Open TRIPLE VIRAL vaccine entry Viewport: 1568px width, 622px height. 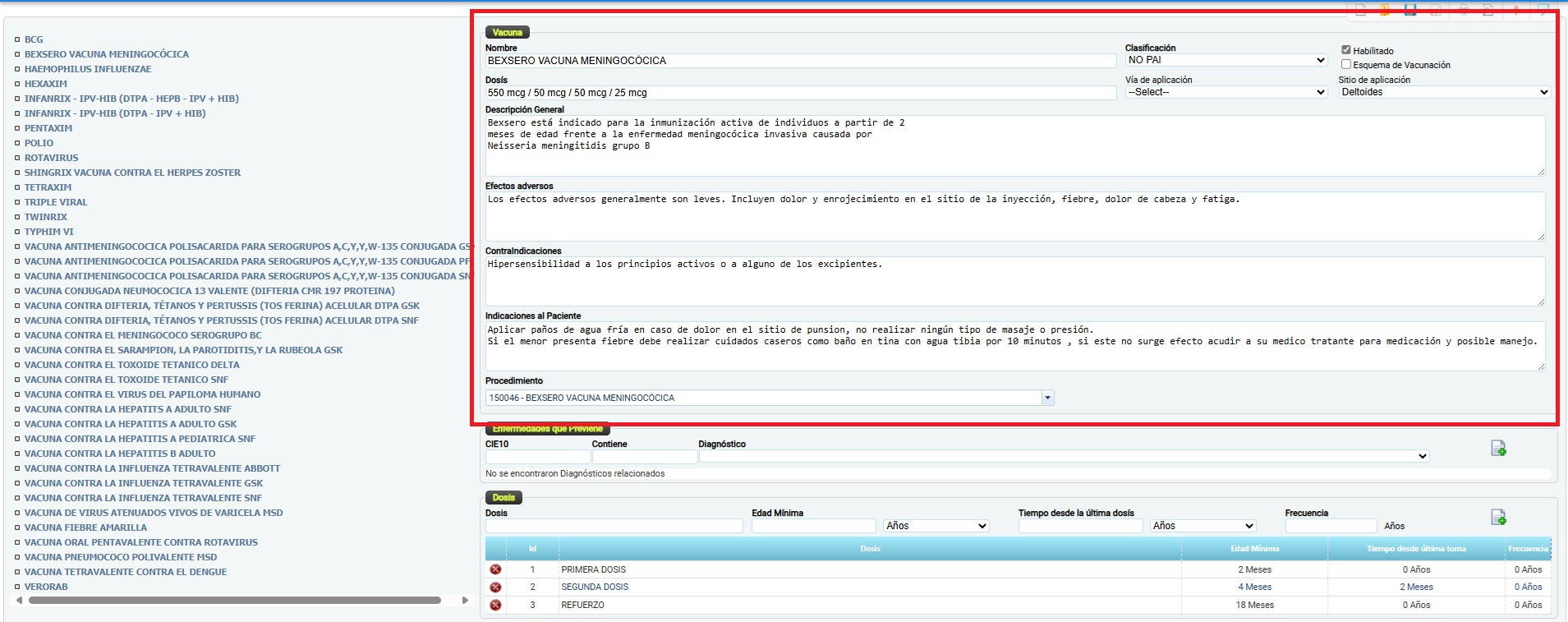pos(56,202)
